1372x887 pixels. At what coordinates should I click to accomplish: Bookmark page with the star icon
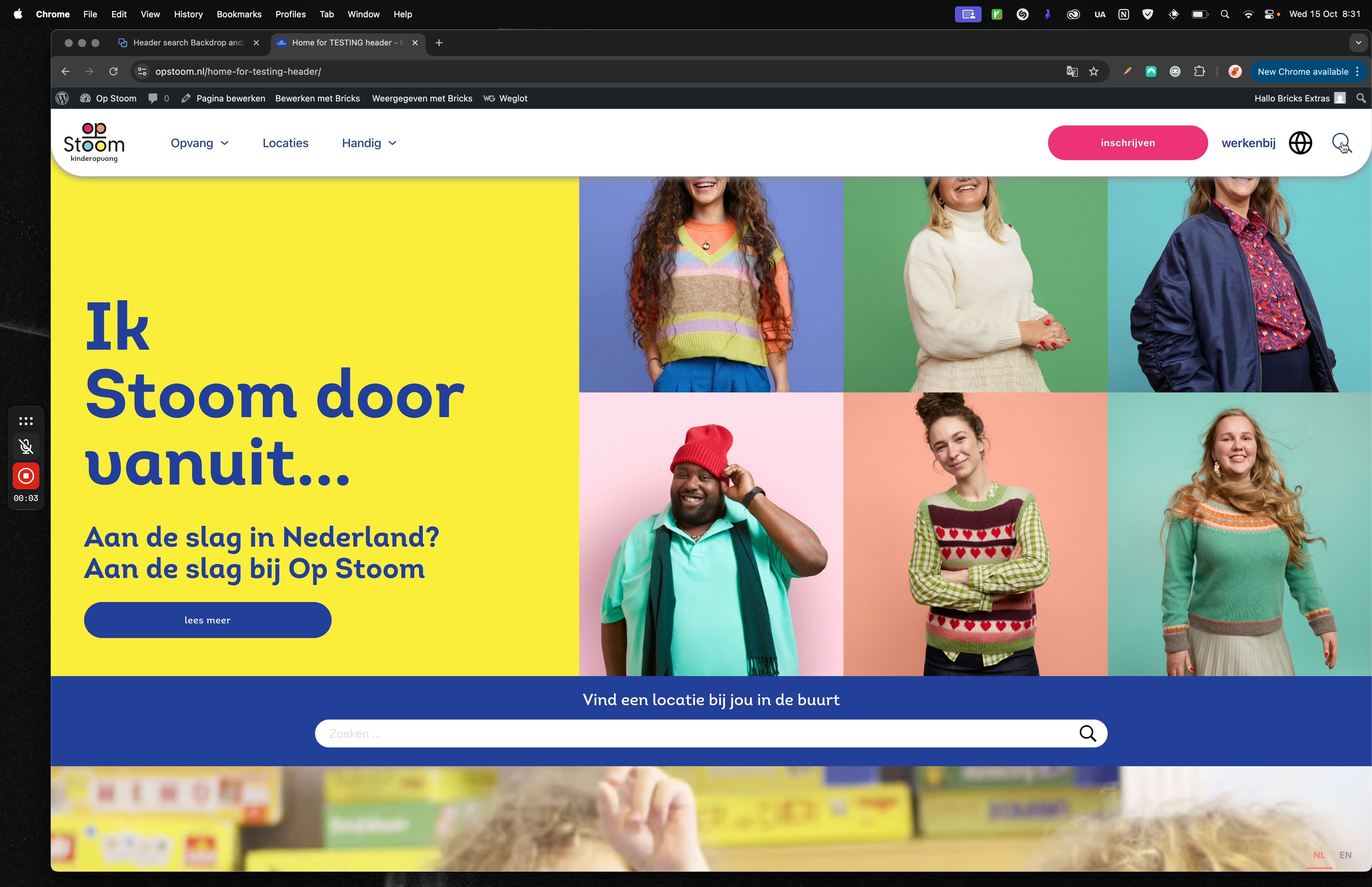[1093, 71]
